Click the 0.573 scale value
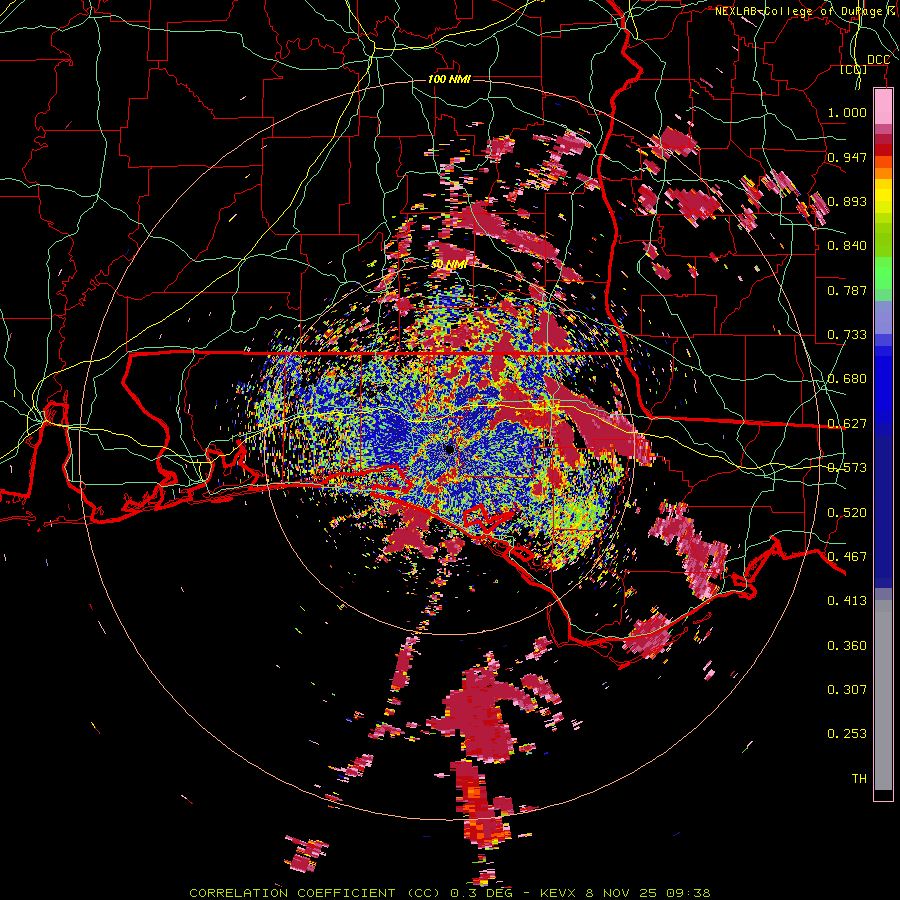 tap(847, 468)
